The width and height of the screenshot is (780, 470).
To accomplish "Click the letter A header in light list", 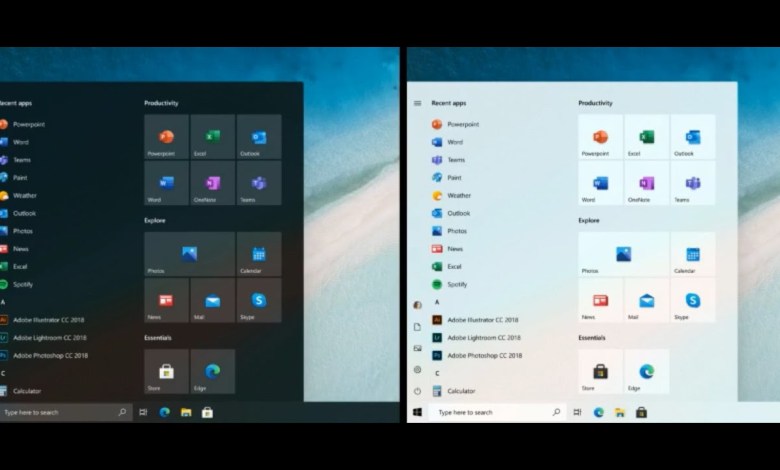I will coord(437,302).
